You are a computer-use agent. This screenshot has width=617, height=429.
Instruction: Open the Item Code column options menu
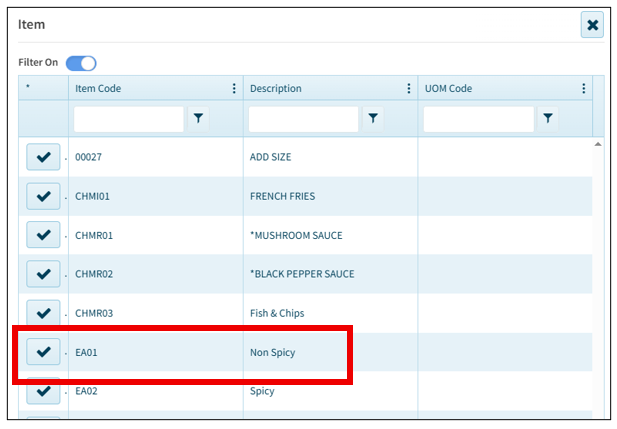click(234, 89)
